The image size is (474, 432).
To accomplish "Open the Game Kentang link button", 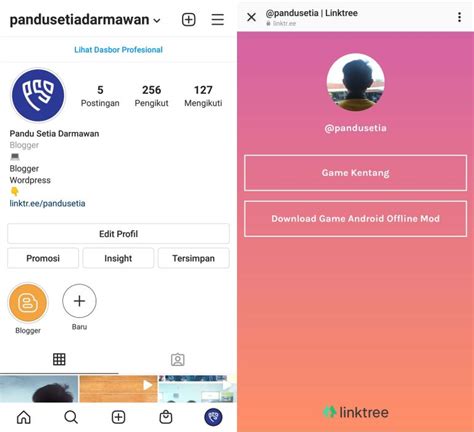I will 355,173.
